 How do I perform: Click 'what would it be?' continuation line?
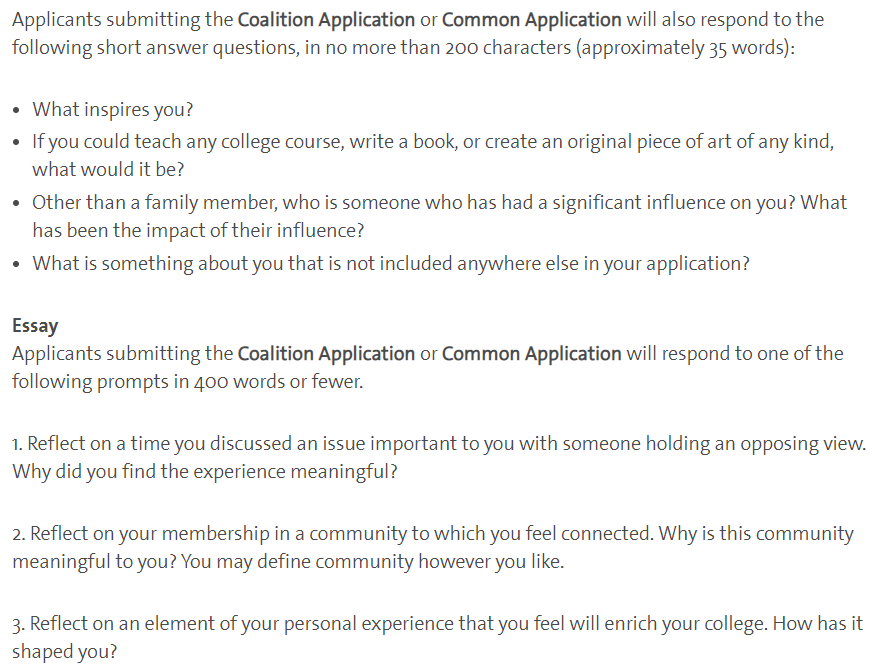pos(108,169)
